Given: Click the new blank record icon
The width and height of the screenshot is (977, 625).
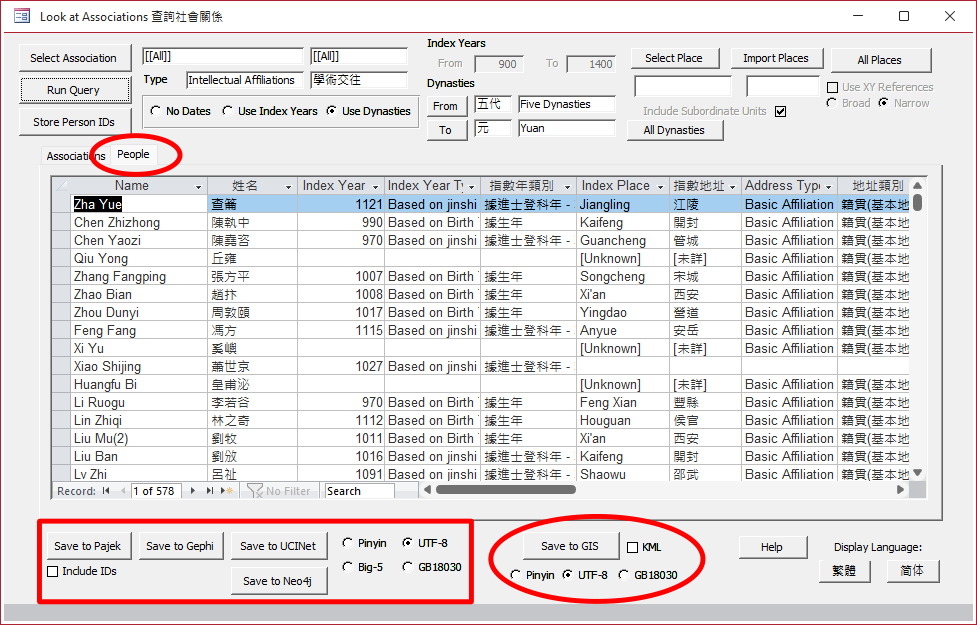Looking at the screenshot, I should (x=227, y=491).
